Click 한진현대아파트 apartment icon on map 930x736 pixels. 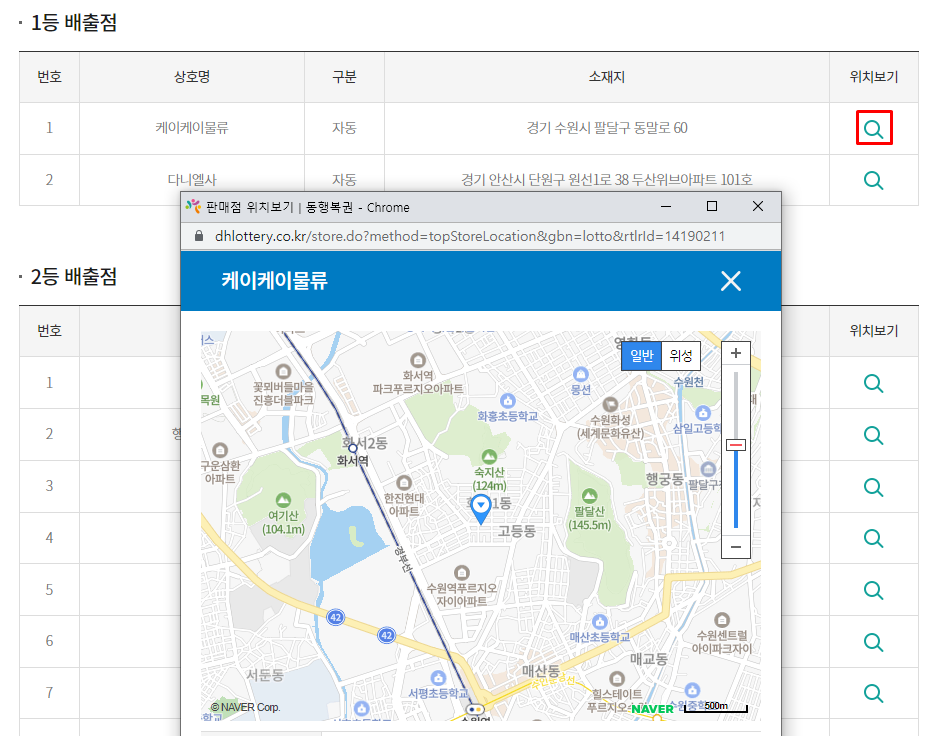tap(404, 482)
